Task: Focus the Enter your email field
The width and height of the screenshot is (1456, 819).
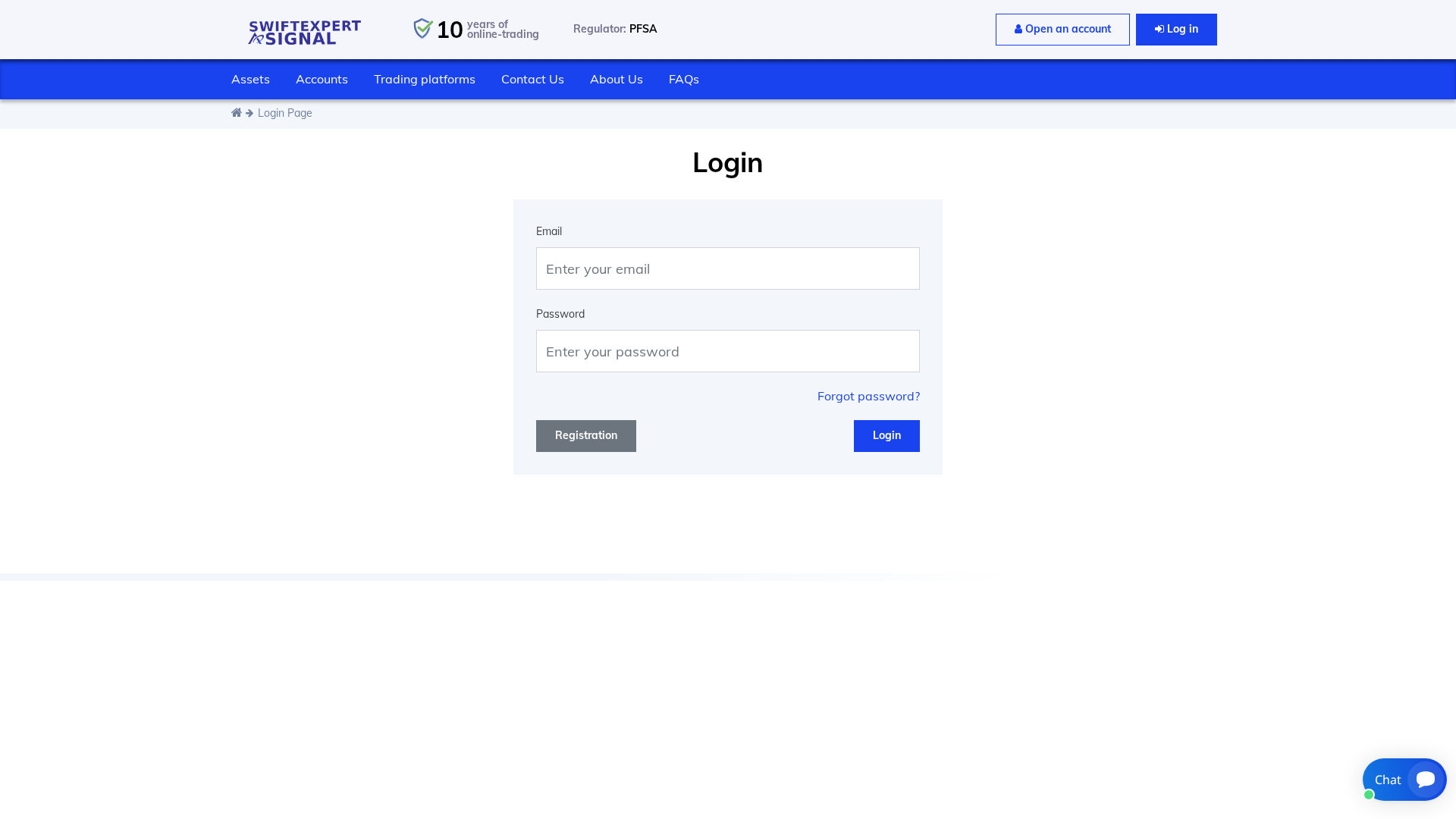Action: pyautogui.click(x=728, y=268)
